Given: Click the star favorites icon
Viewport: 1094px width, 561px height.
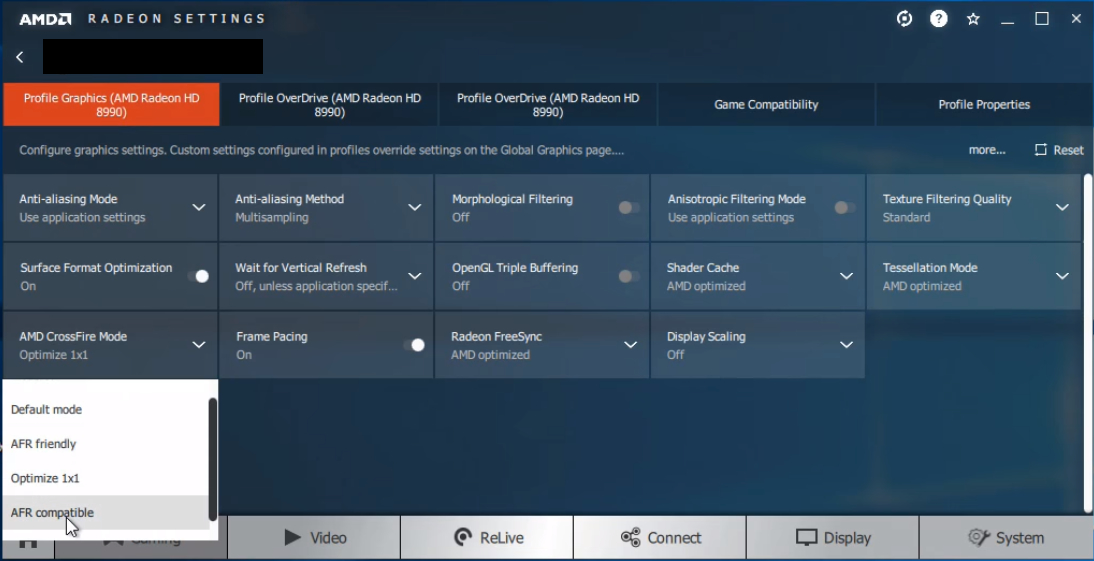Looking at the screenshot, I should [973, 19].
